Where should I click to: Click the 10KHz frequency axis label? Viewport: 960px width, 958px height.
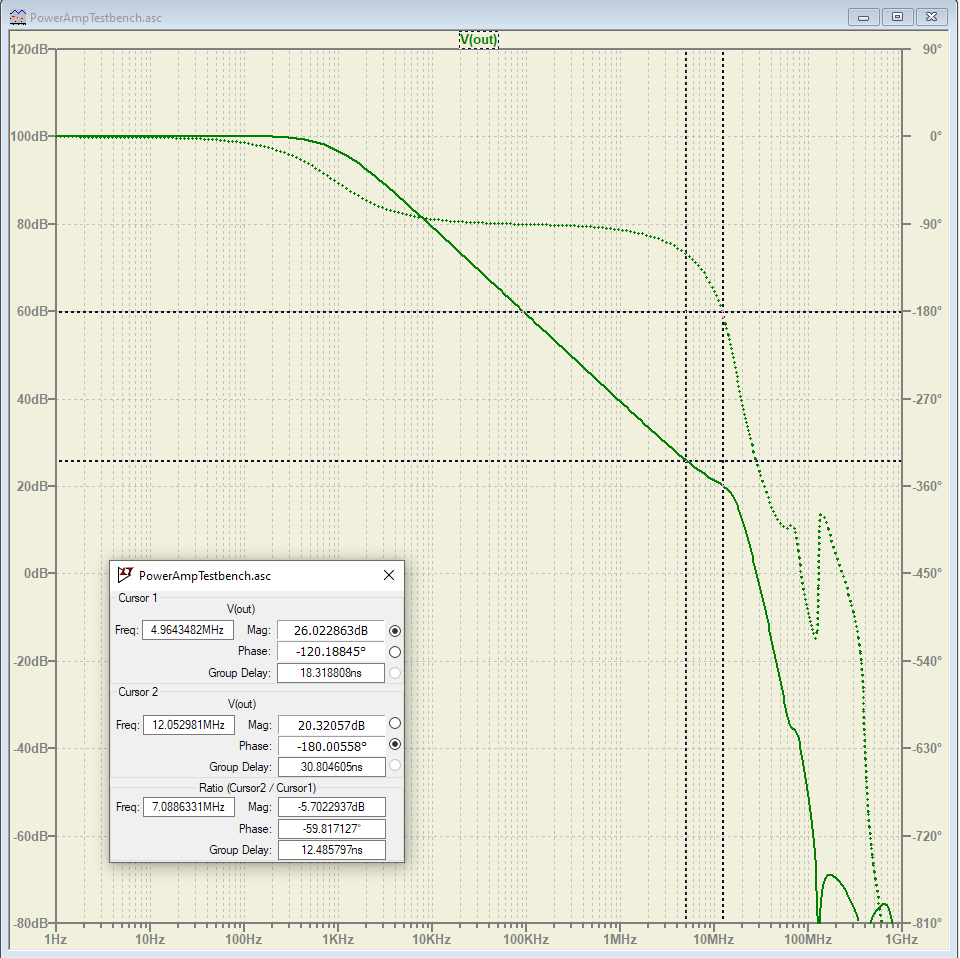point(432,940)
